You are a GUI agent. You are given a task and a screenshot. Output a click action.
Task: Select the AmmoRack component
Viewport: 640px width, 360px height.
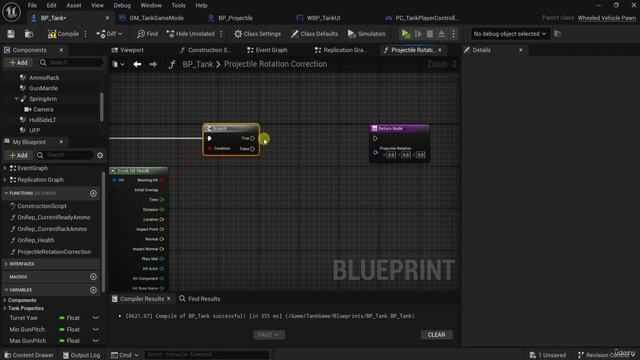point(44,78)
